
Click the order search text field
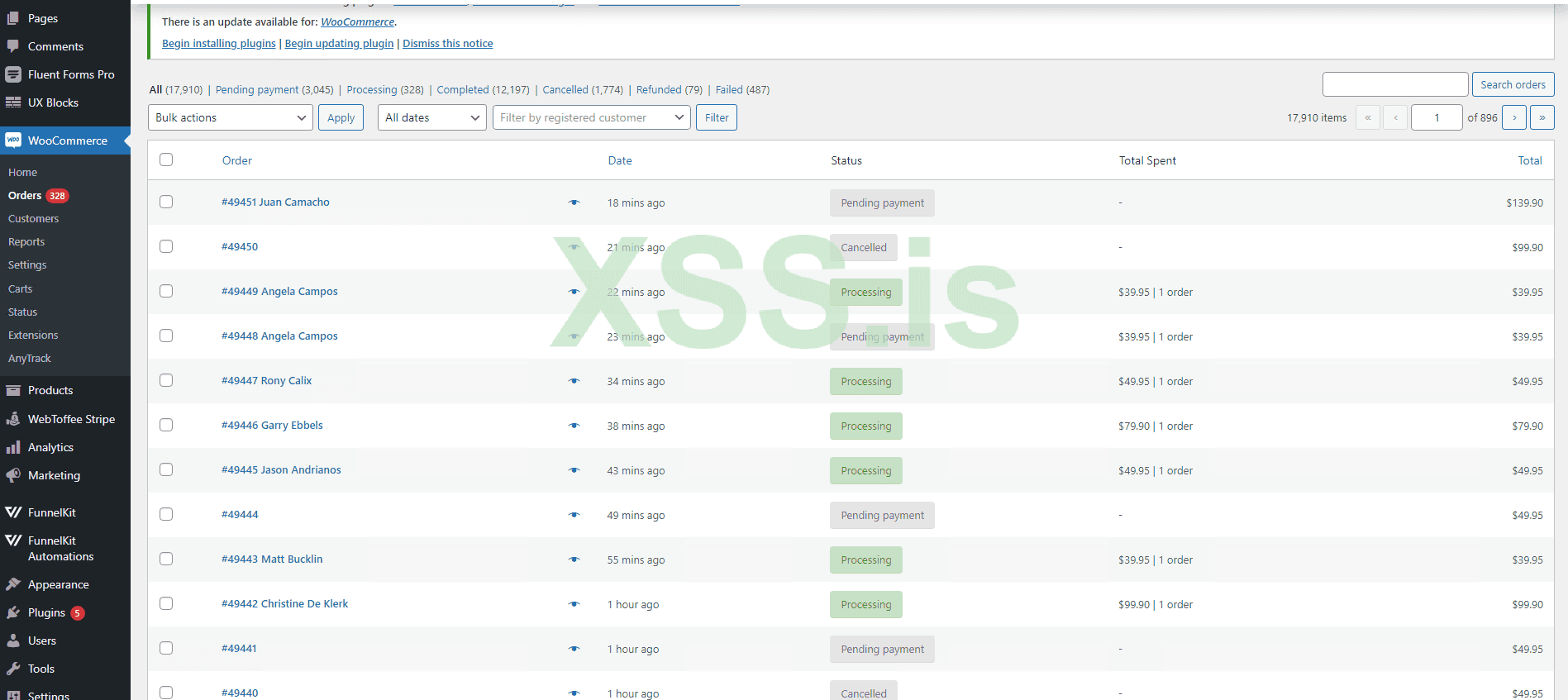1394,84
